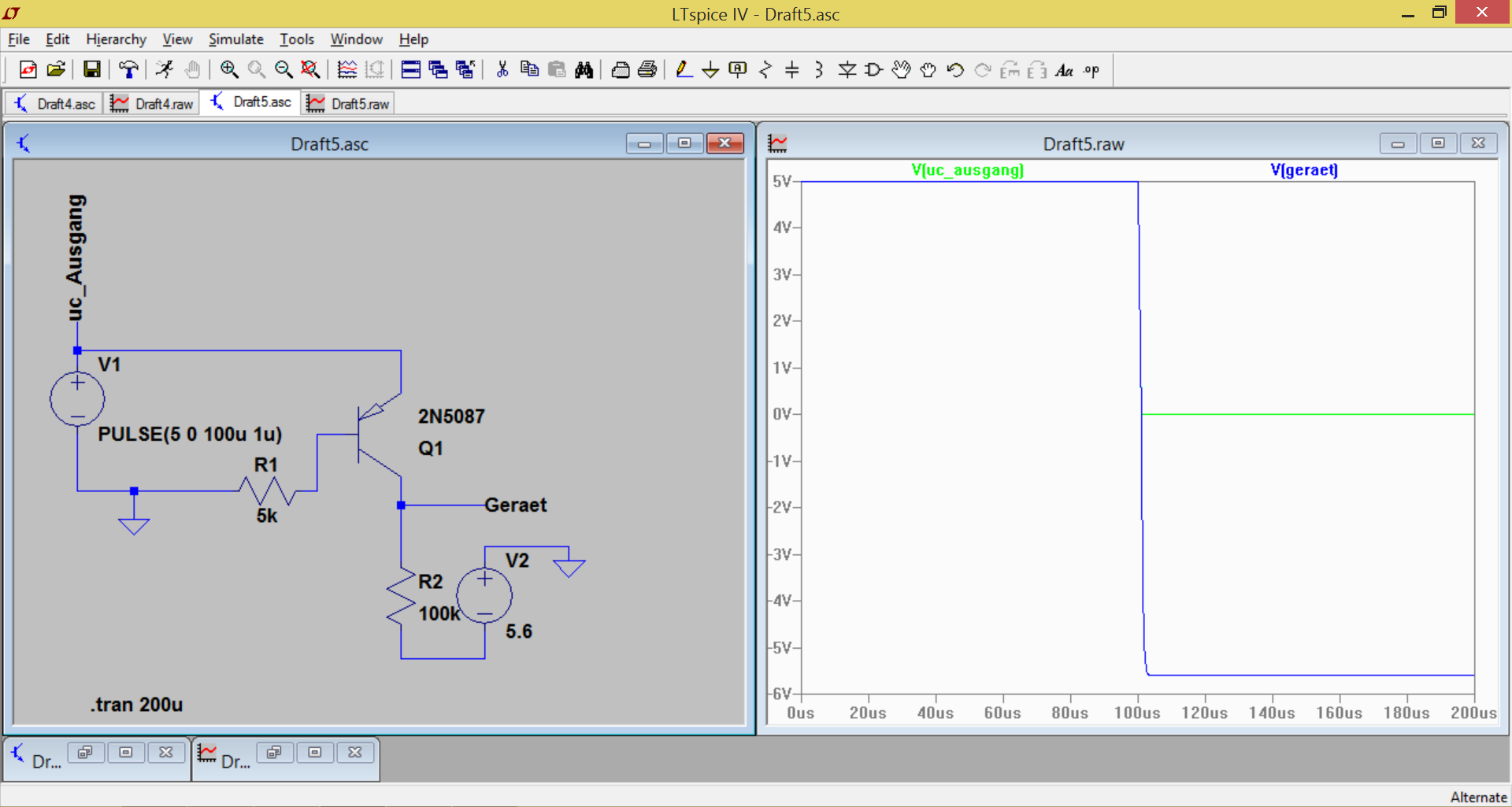Click the R1 5k resistance value
Viewport: 1512px width, 807px height.
[267, 516]
